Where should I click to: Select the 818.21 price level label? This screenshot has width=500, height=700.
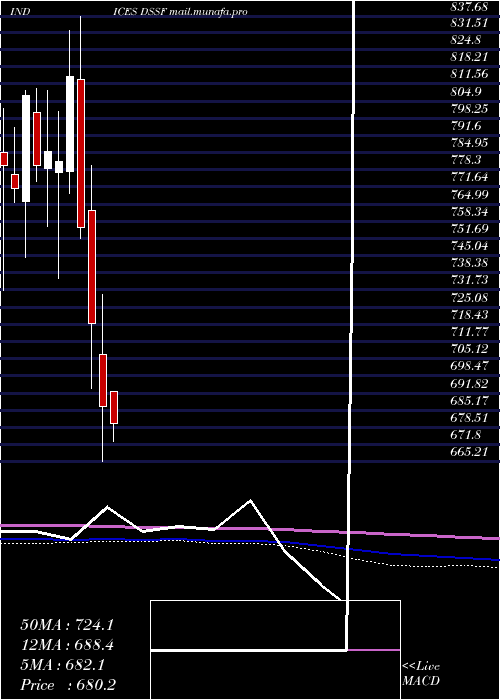pos(469,57)
